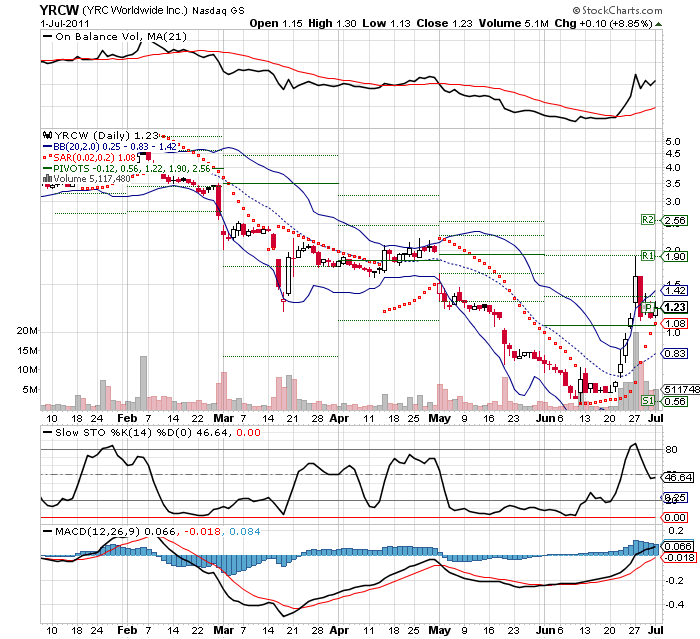700x639 pixels.
Task: Click the '-0.4' MACD axis label
Action: [x=674, y=604]
